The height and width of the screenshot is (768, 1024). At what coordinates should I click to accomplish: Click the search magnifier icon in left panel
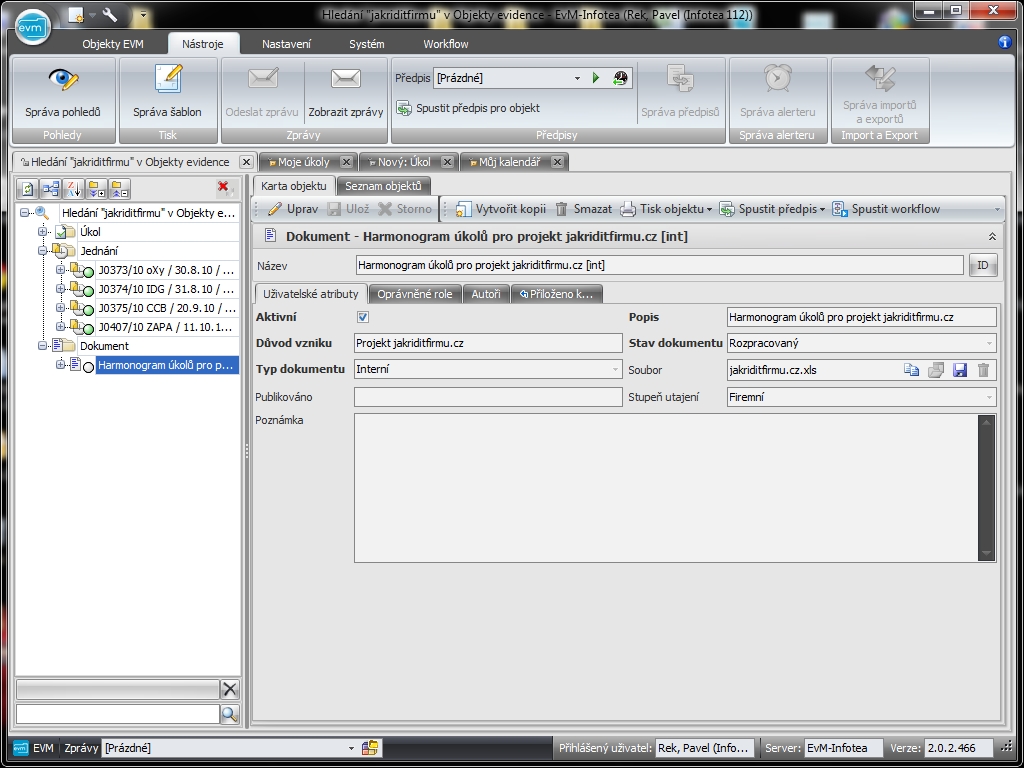[230, 714]
